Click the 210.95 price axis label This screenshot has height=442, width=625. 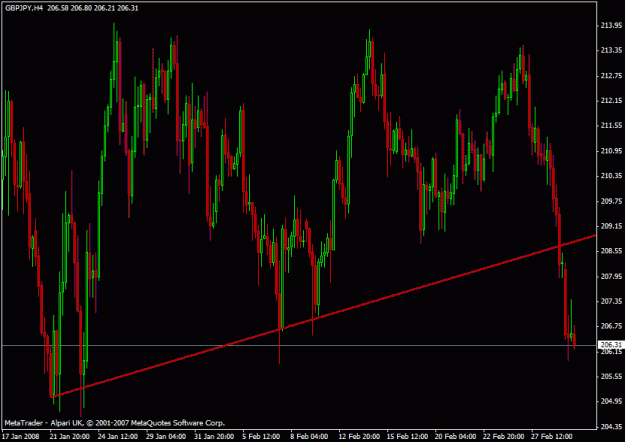(611, 151)
